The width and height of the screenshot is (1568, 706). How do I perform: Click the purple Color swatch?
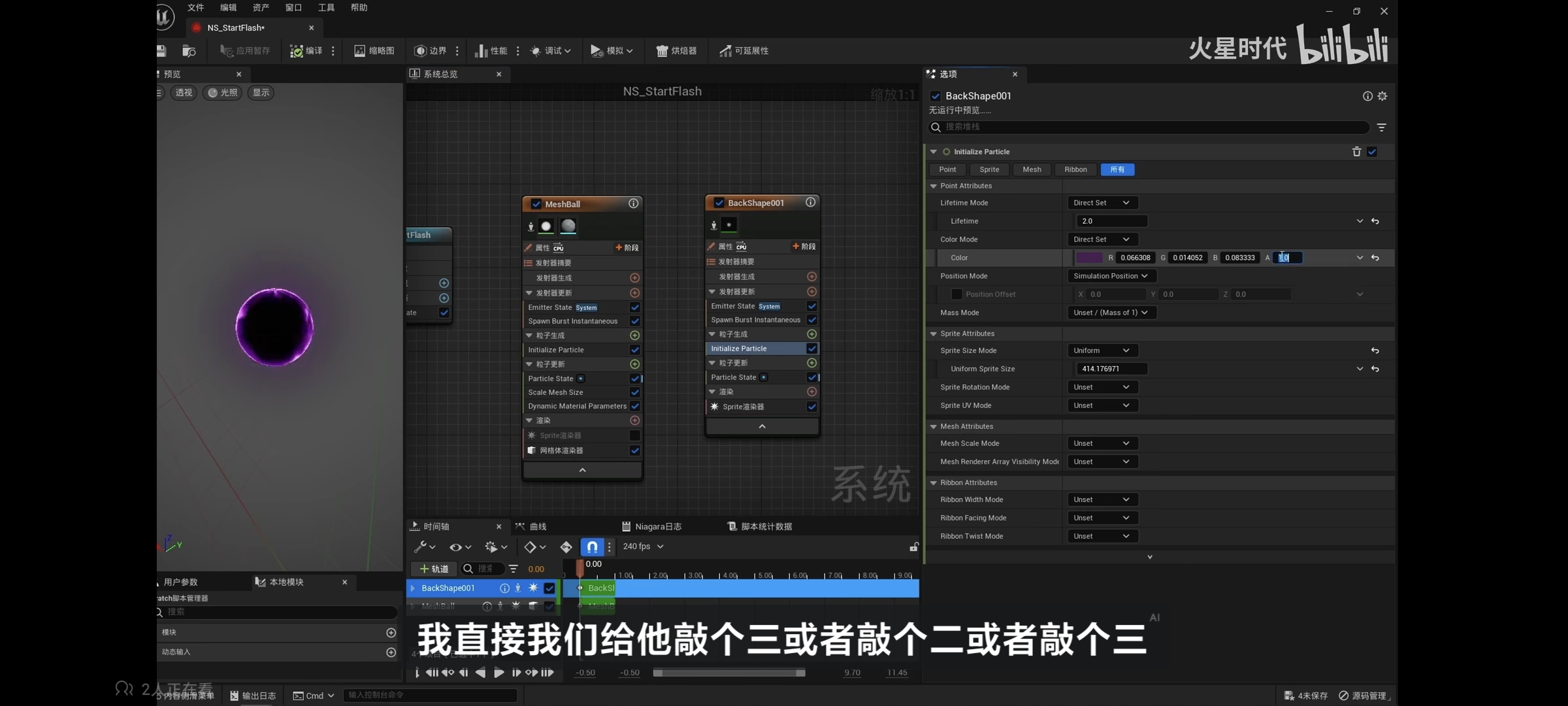(1088, 258)
